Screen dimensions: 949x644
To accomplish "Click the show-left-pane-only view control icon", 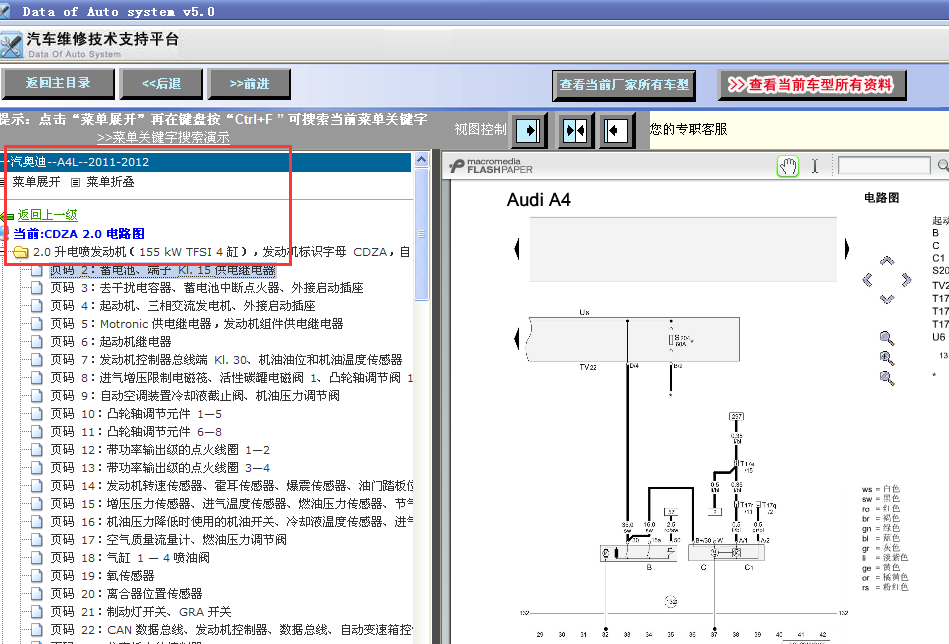I will pos(616,130).
